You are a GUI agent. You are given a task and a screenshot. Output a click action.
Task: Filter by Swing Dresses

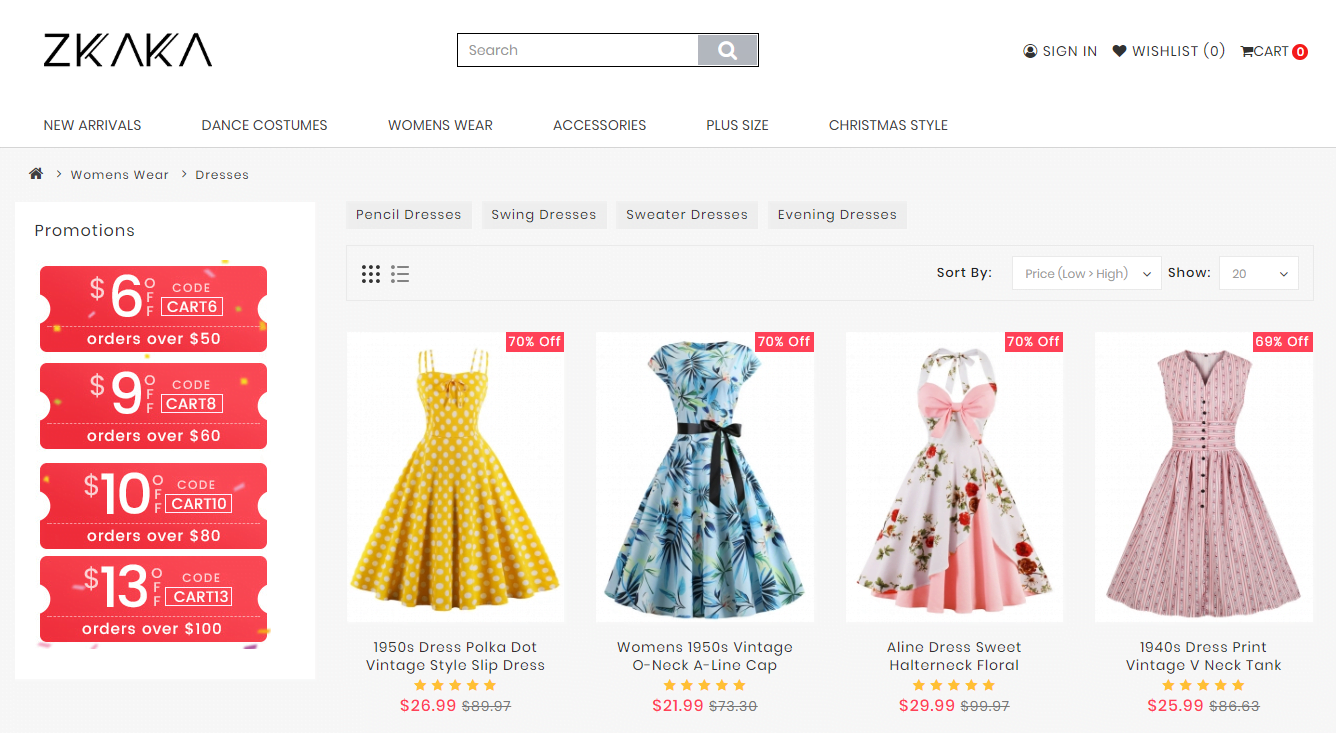tap(543, 215)
